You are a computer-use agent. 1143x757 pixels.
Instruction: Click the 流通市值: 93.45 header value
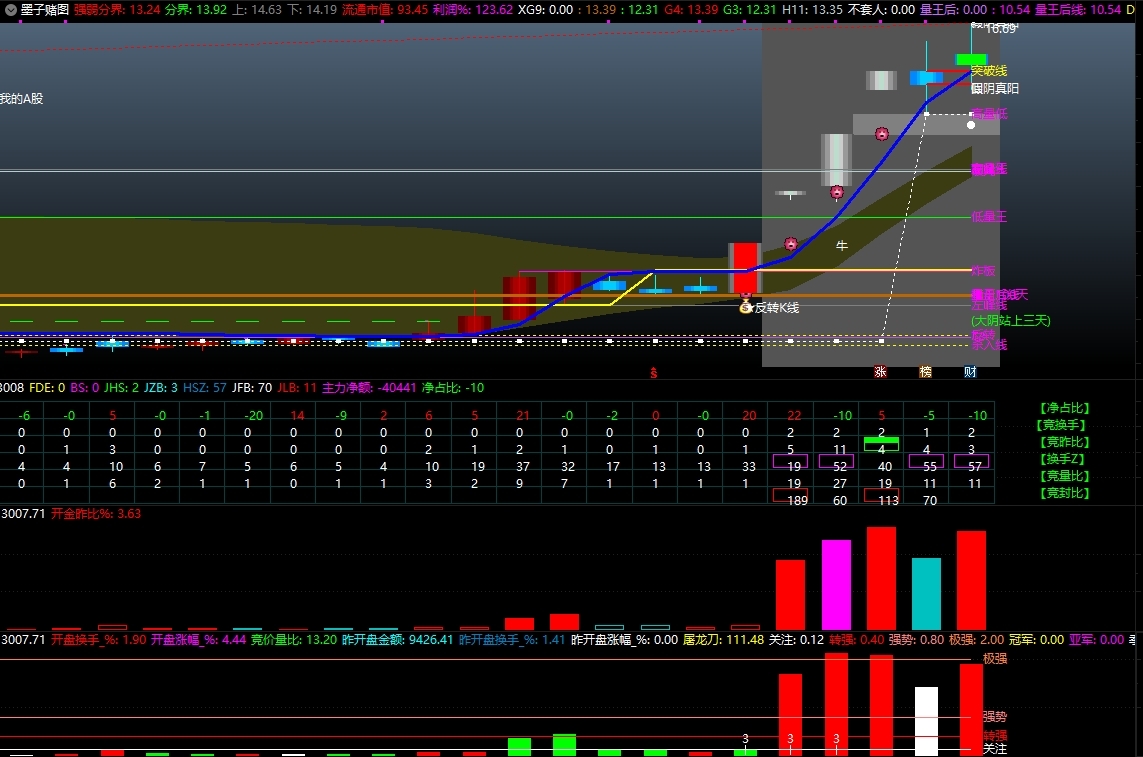[x=384, y=9]
